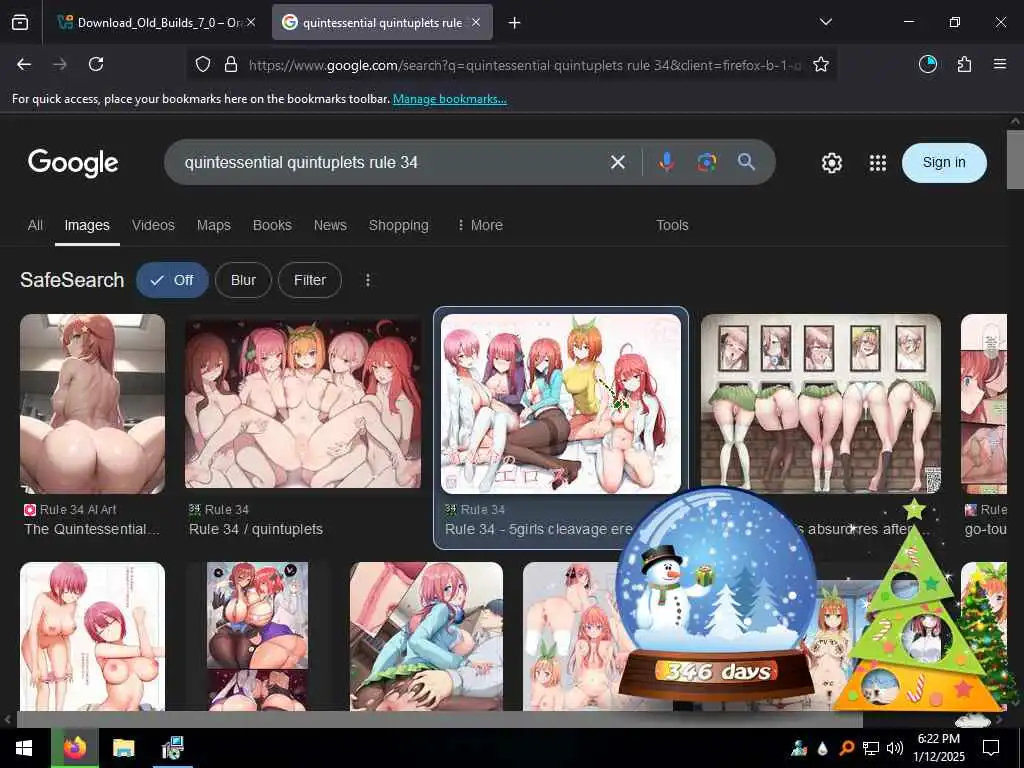Switch to the Shopping tab
Screen dimensions: 1024x768
pyautogui.click(x=398, y=225)
